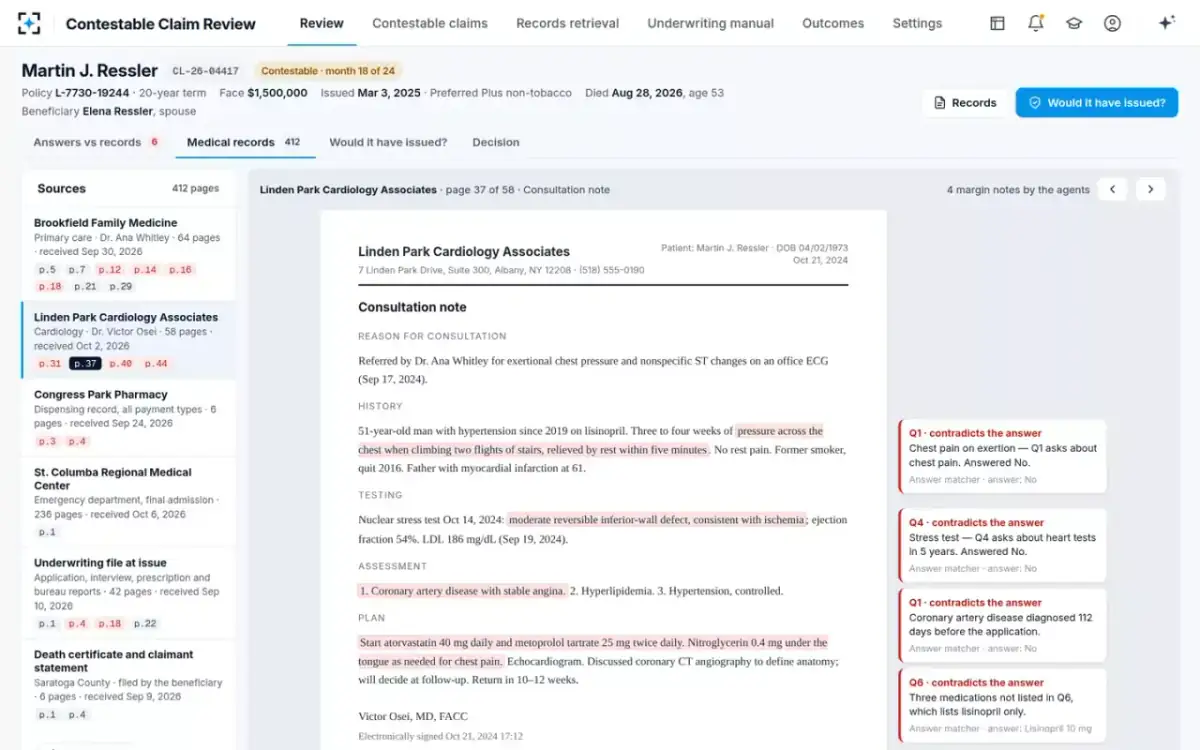Open the notifications bell
Viewport: 1200px width, 750px height.
point(1036,23)
